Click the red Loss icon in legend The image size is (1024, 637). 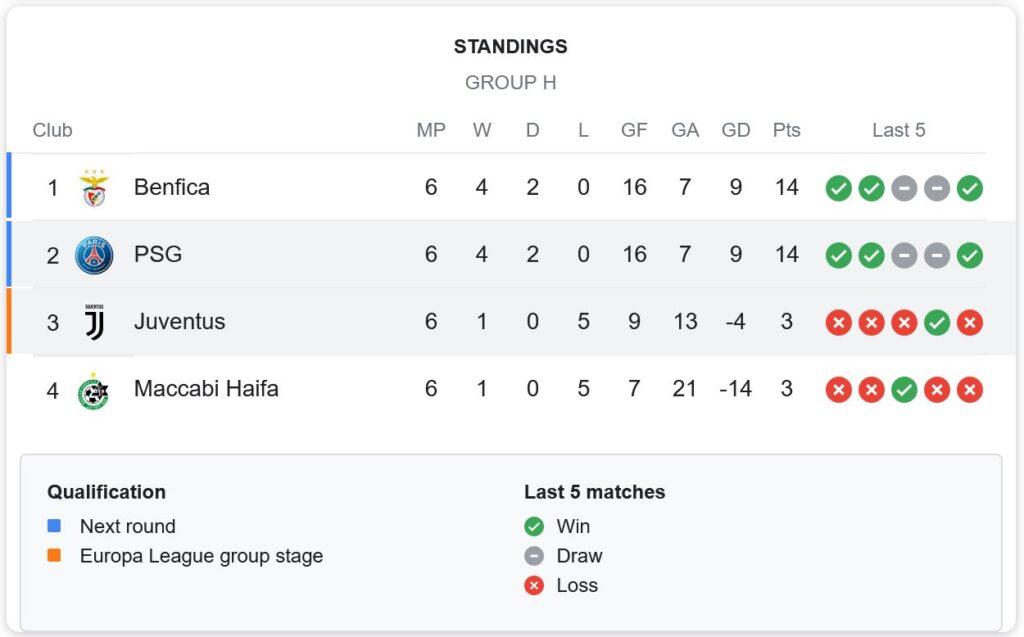tap(534, 586)
